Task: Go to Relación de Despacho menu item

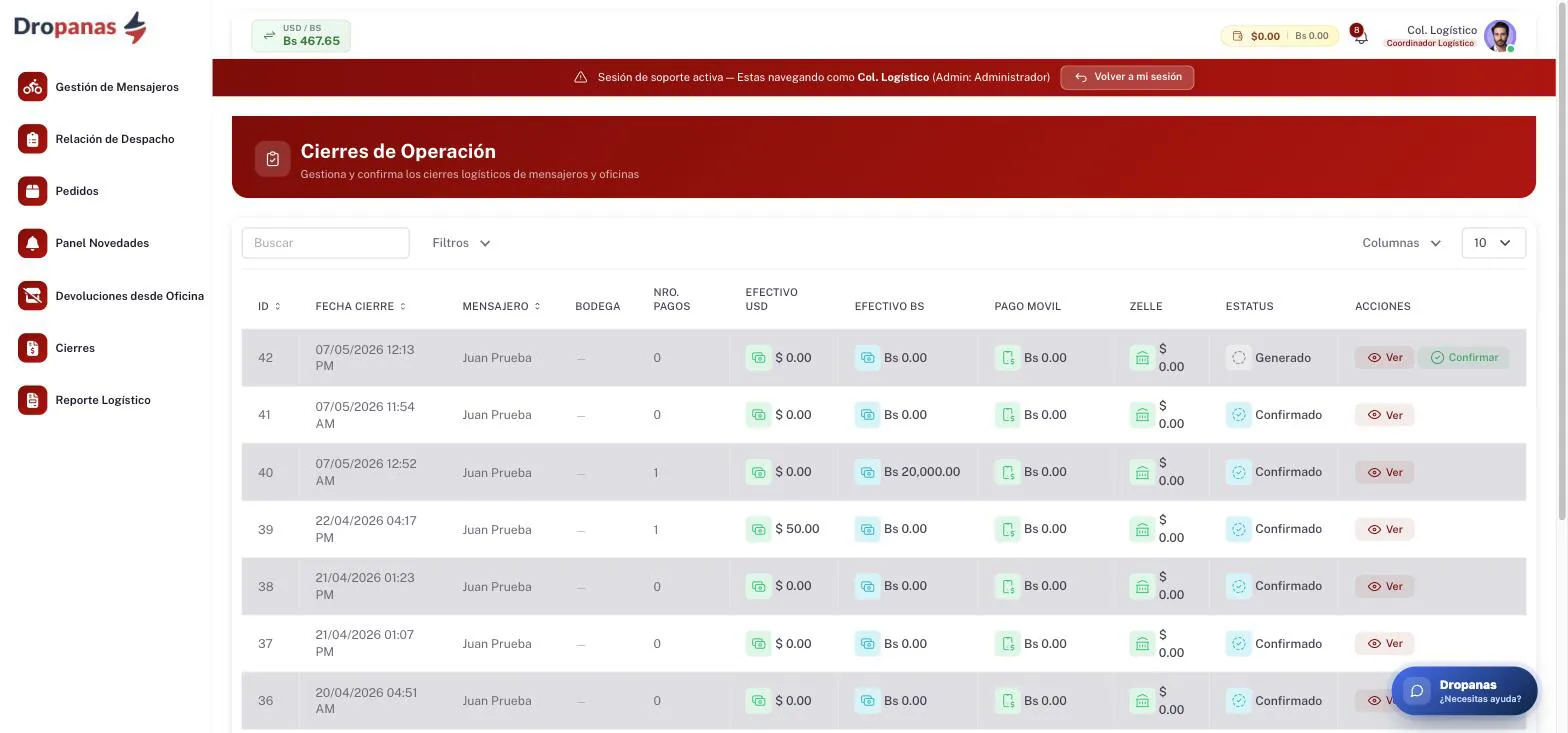Action: click(115, 139)
